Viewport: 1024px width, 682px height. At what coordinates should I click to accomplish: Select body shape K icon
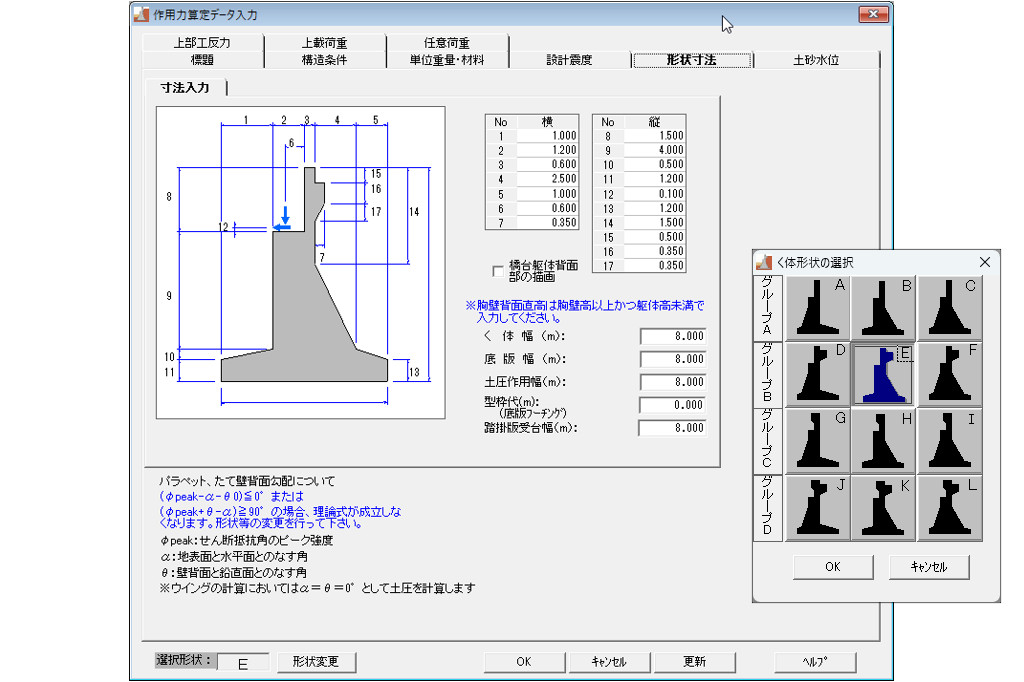coord(884,507)
